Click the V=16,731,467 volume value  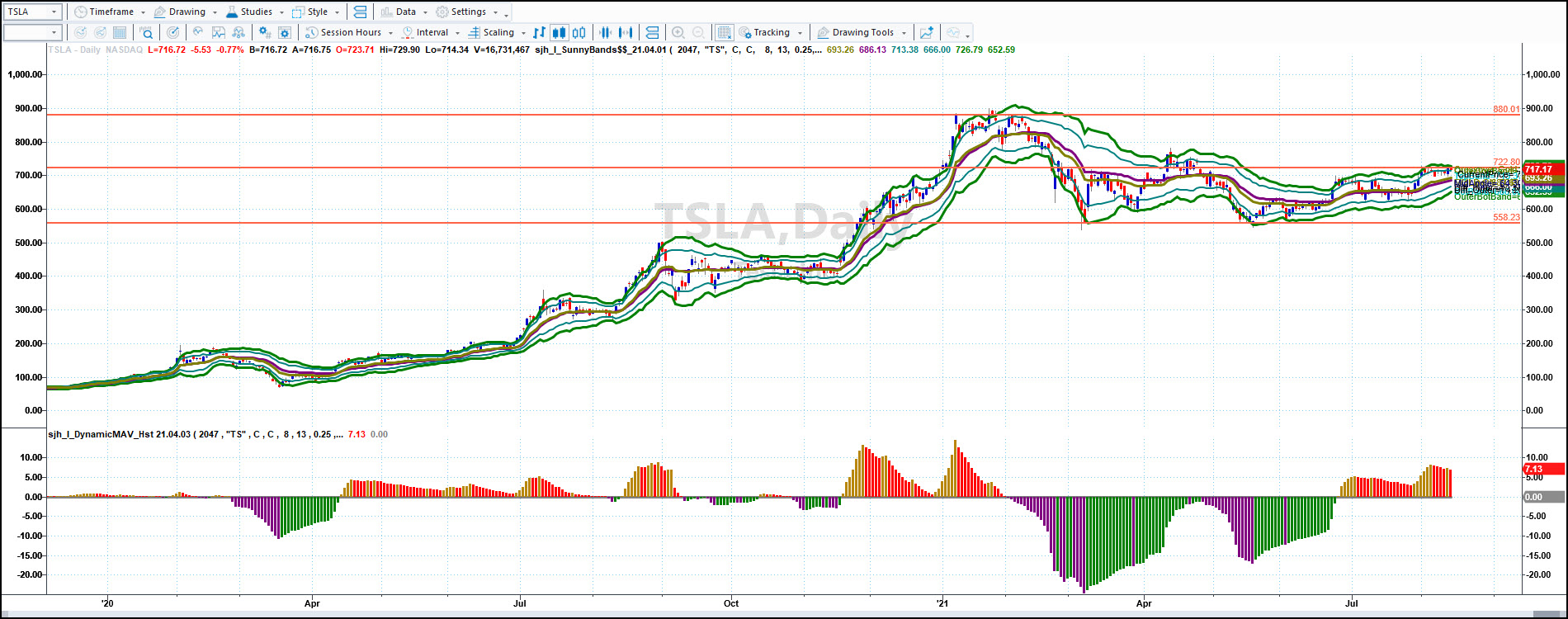click(502, 50)
